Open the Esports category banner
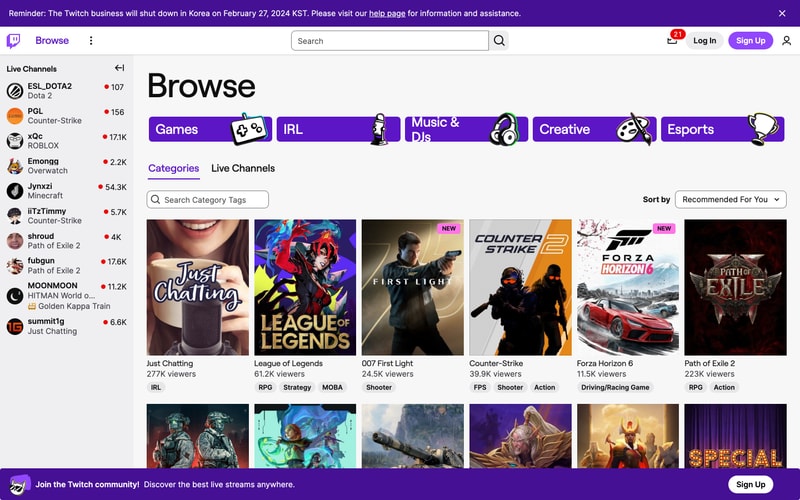Viewport: 800px width, 500px height. (722, 129)
